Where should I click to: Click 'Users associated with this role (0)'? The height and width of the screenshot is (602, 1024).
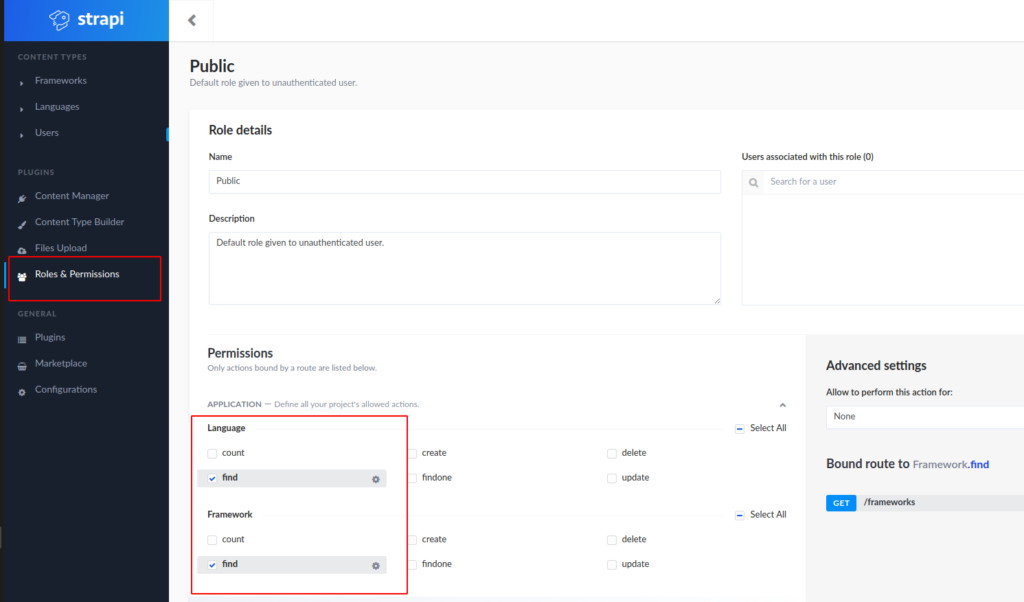point(807,157)
